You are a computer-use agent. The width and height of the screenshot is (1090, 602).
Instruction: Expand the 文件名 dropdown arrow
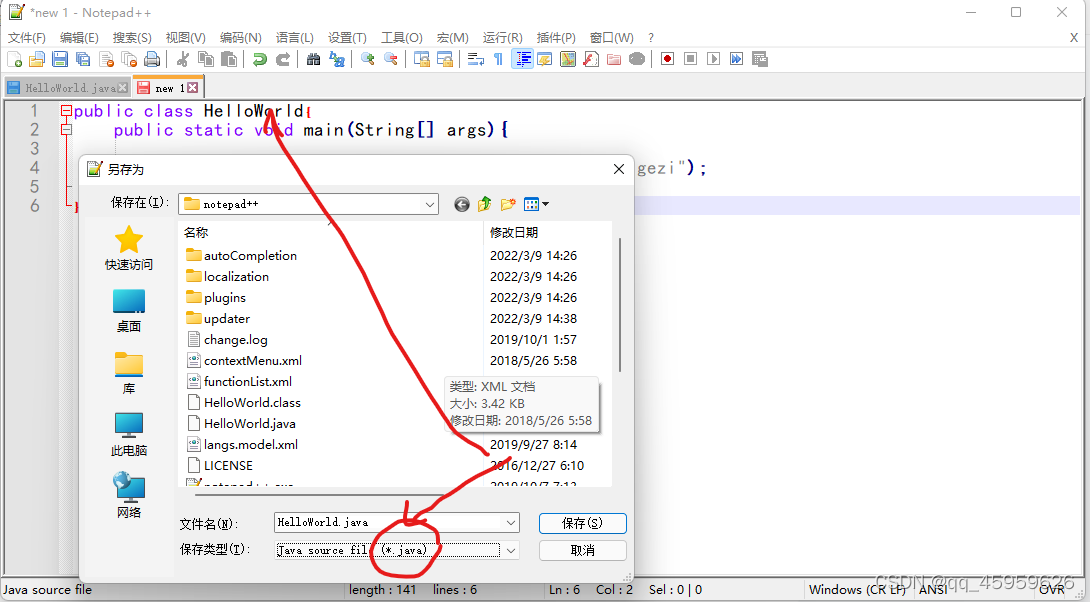(511, 523)
